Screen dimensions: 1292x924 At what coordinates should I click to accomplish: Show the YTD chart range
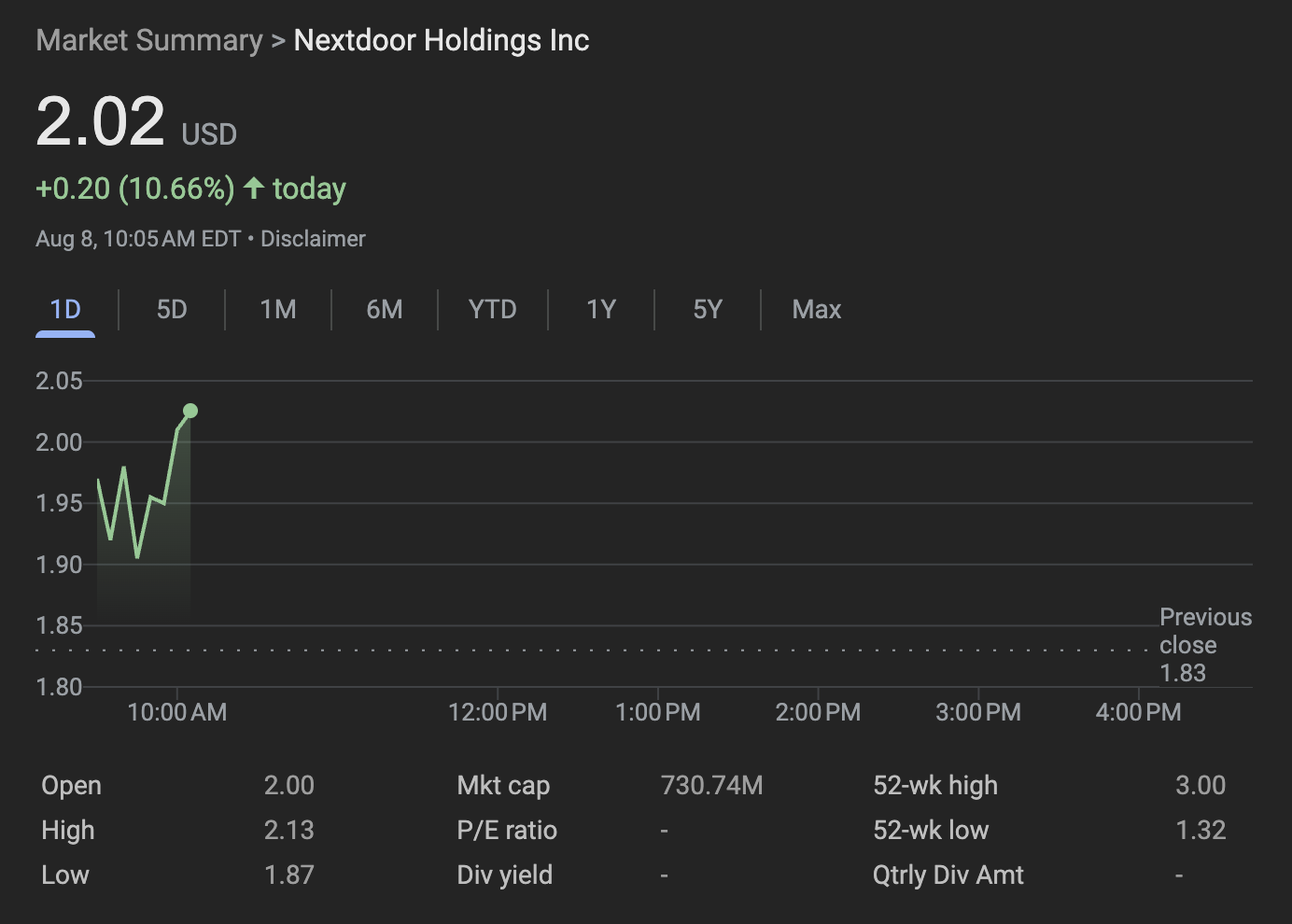pyautogui.click(x=493, y=310)
